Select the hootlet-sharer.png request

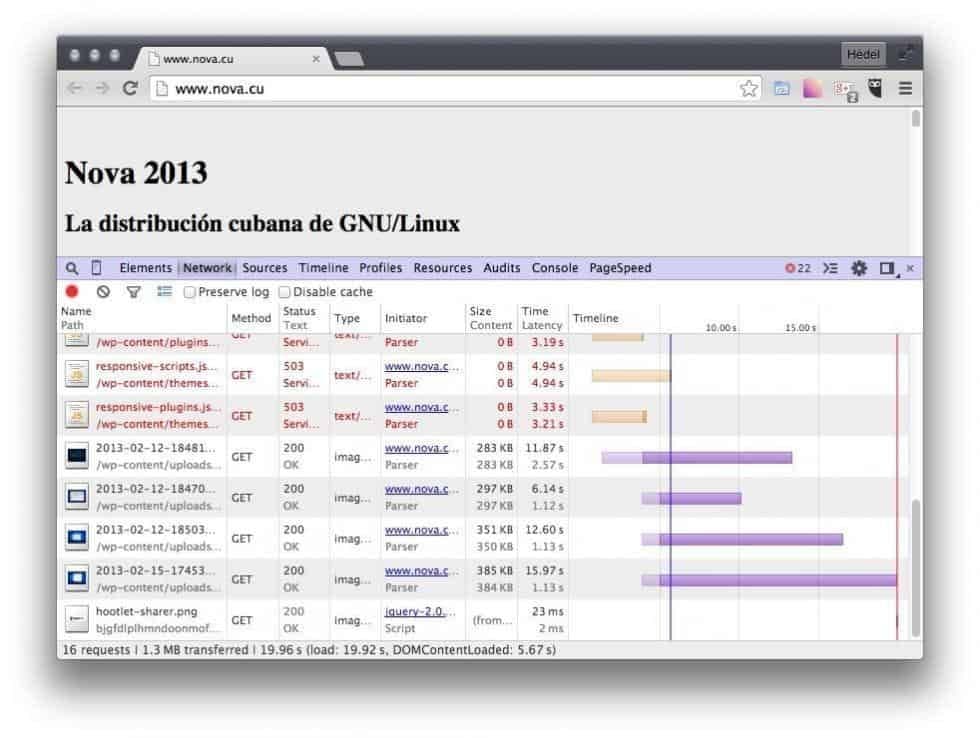(x=484, y=620)
